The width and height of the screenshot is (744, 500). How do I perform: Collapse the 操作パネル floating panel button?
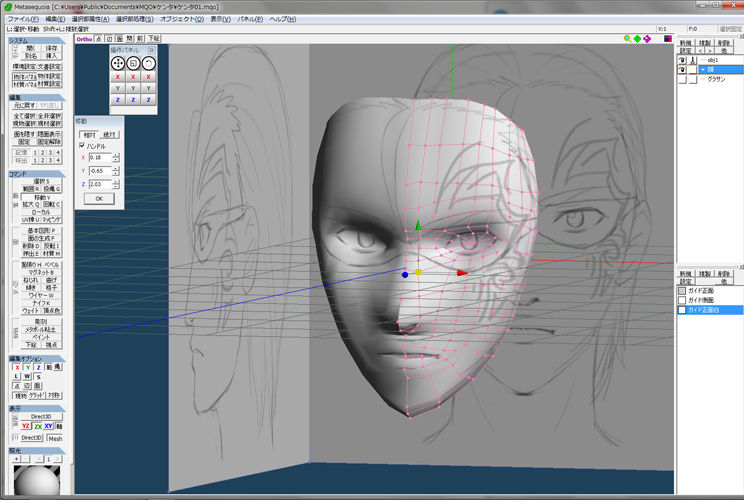point(151,50)
